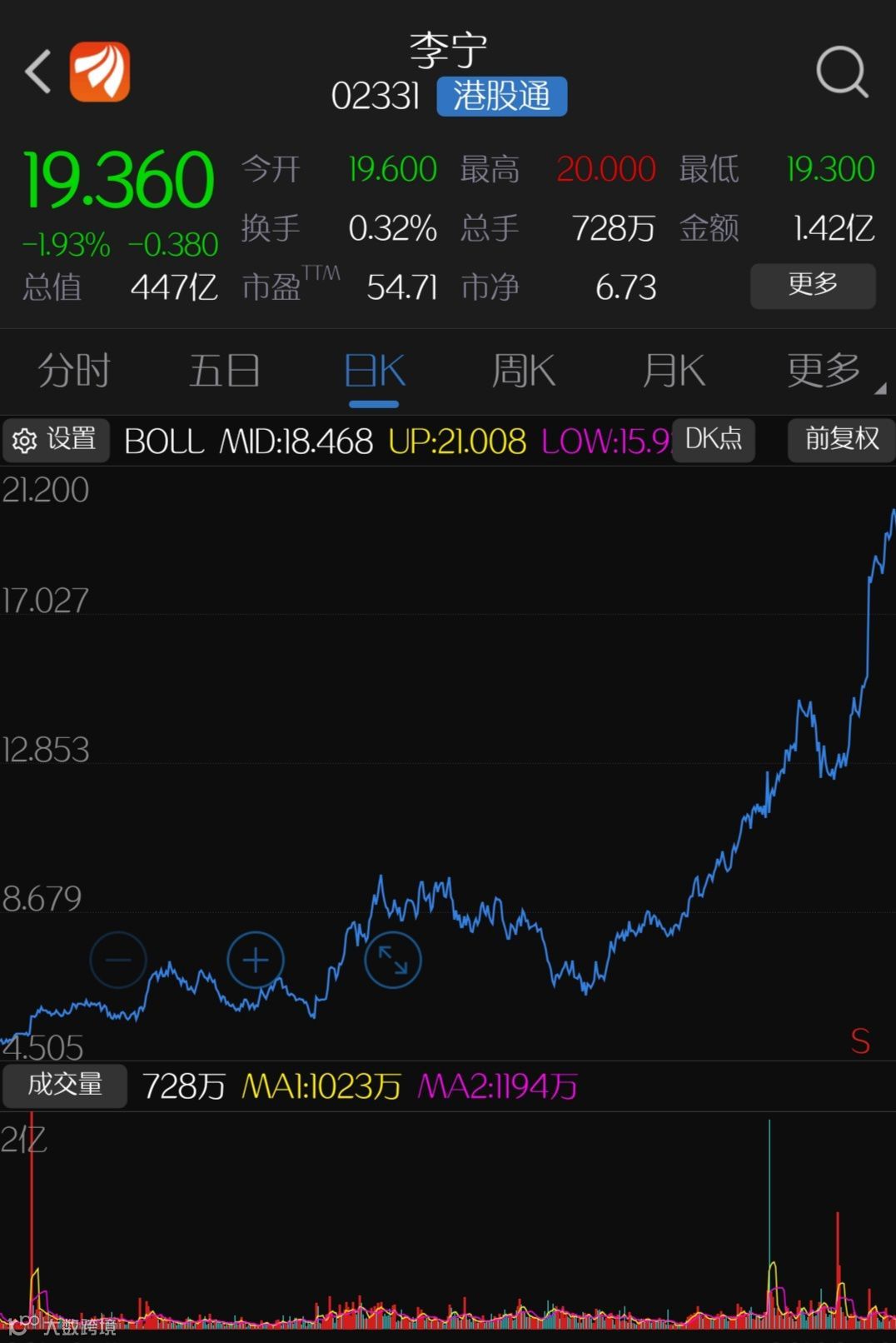The image size is (896, 1343).
Task: Open the 前复权 adjustment selector
Action: coord(841,439)
